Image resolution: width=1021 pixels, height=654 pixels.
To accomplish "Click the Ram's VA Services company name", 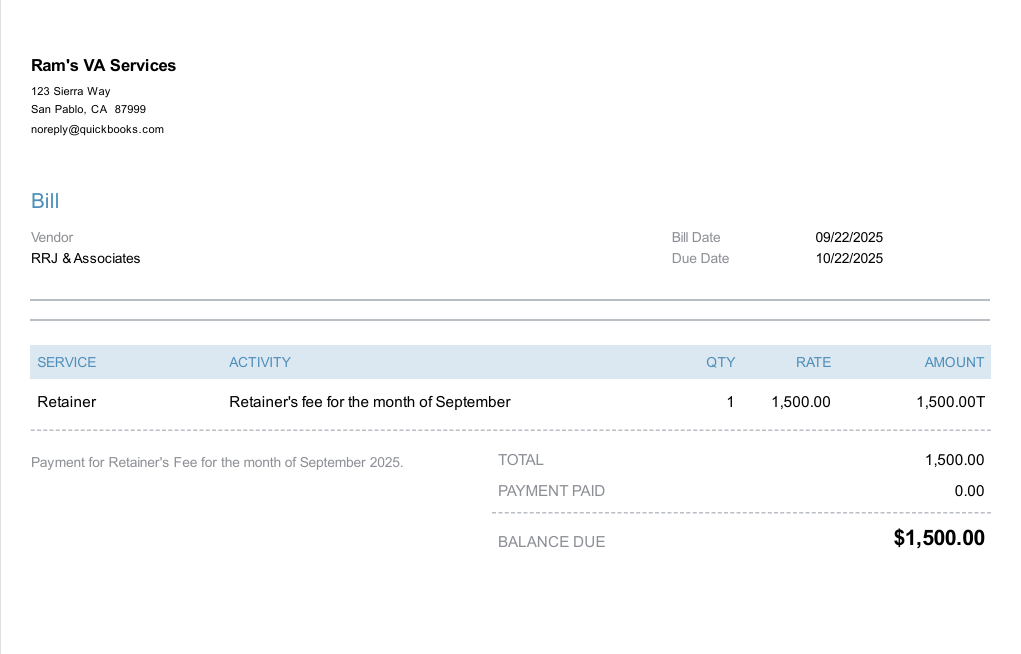I will tap(103, 66).
